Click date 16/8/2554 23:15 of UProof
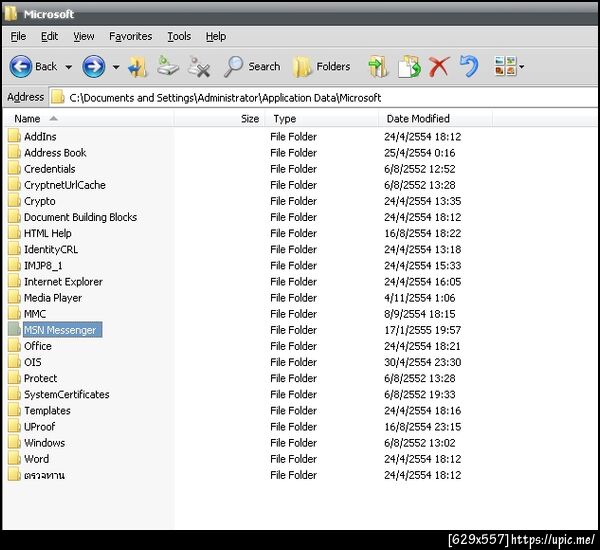The width and height of the screenshot is (600, 550). pyautogui.click(x=422, y=427)
